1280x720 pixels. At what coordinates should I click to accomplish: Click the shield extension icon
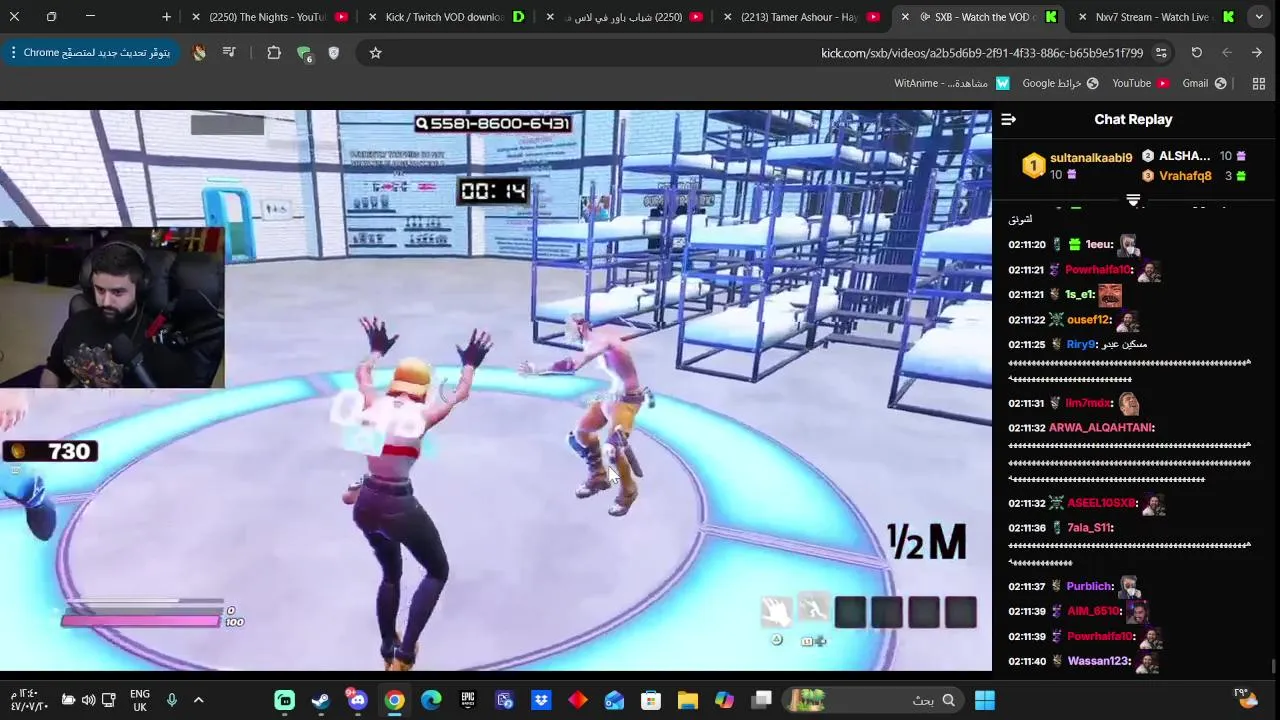point(334,53)
